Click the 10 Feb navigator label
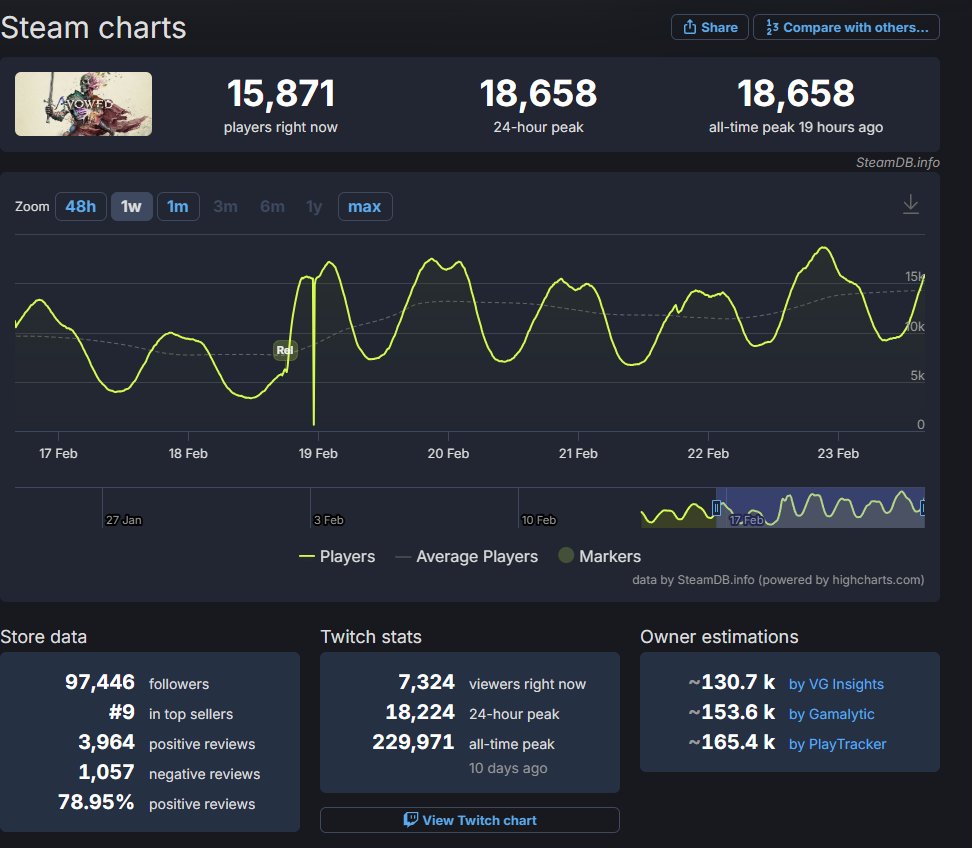 pos(539,520)
